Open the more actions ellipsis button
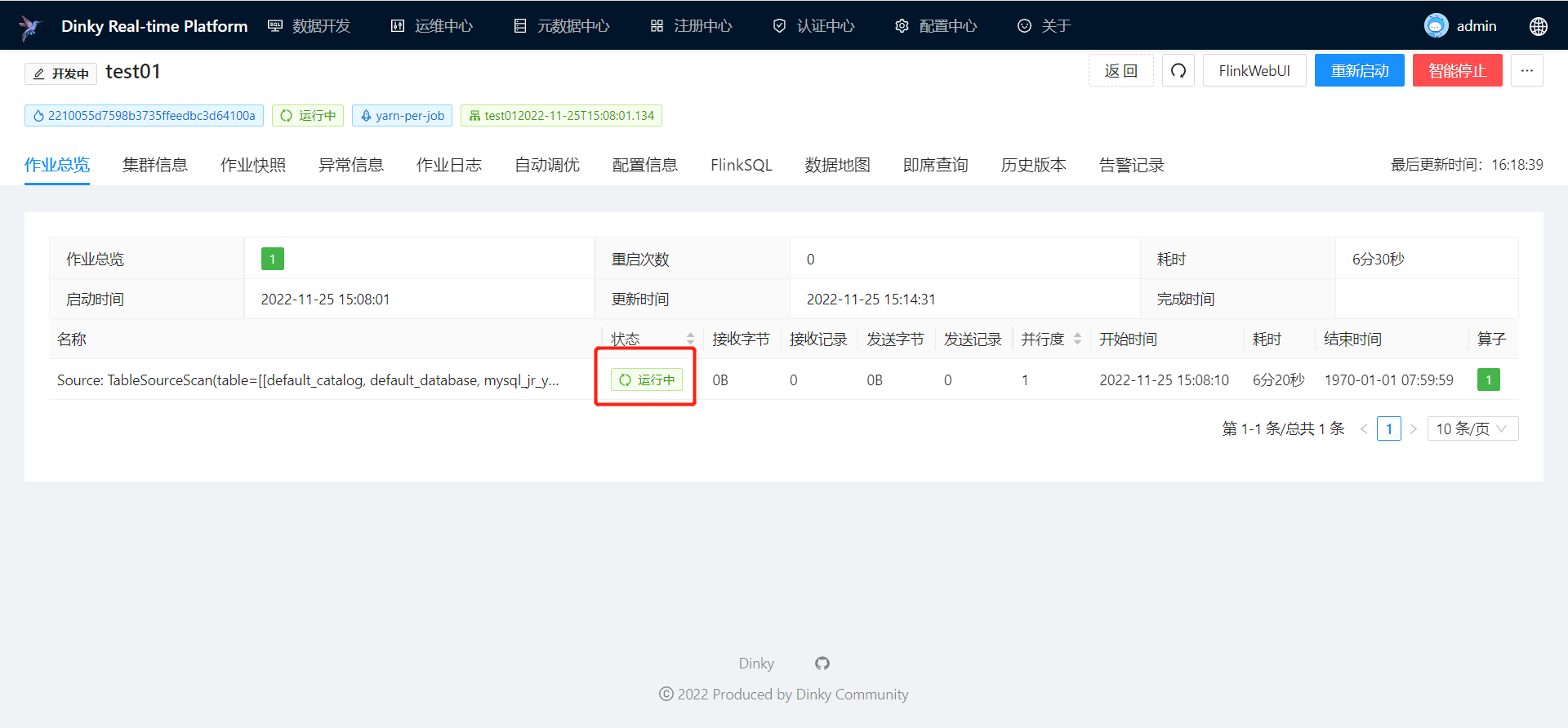 pos(1527,71)
